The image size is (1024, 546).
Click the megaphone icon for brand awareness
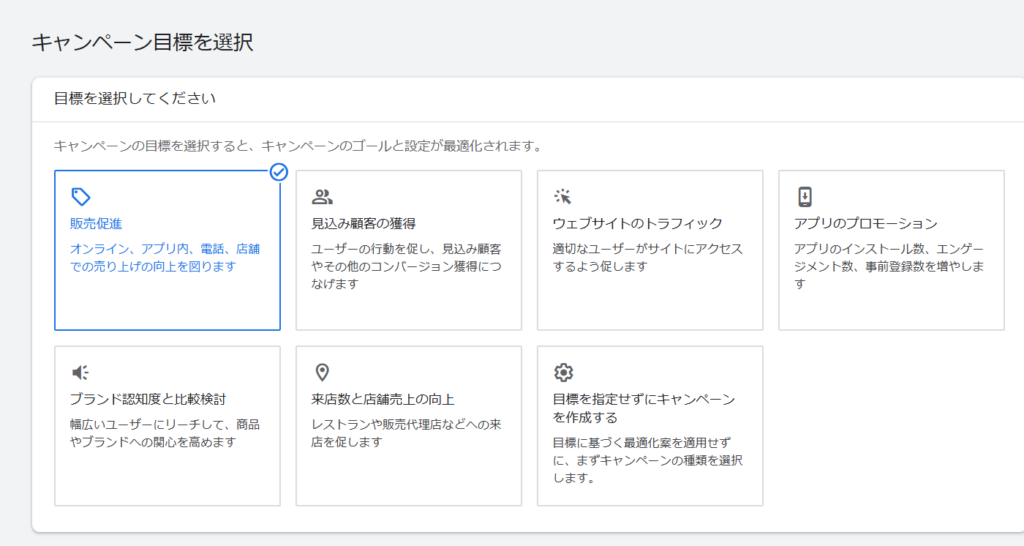tap(80, 372)
